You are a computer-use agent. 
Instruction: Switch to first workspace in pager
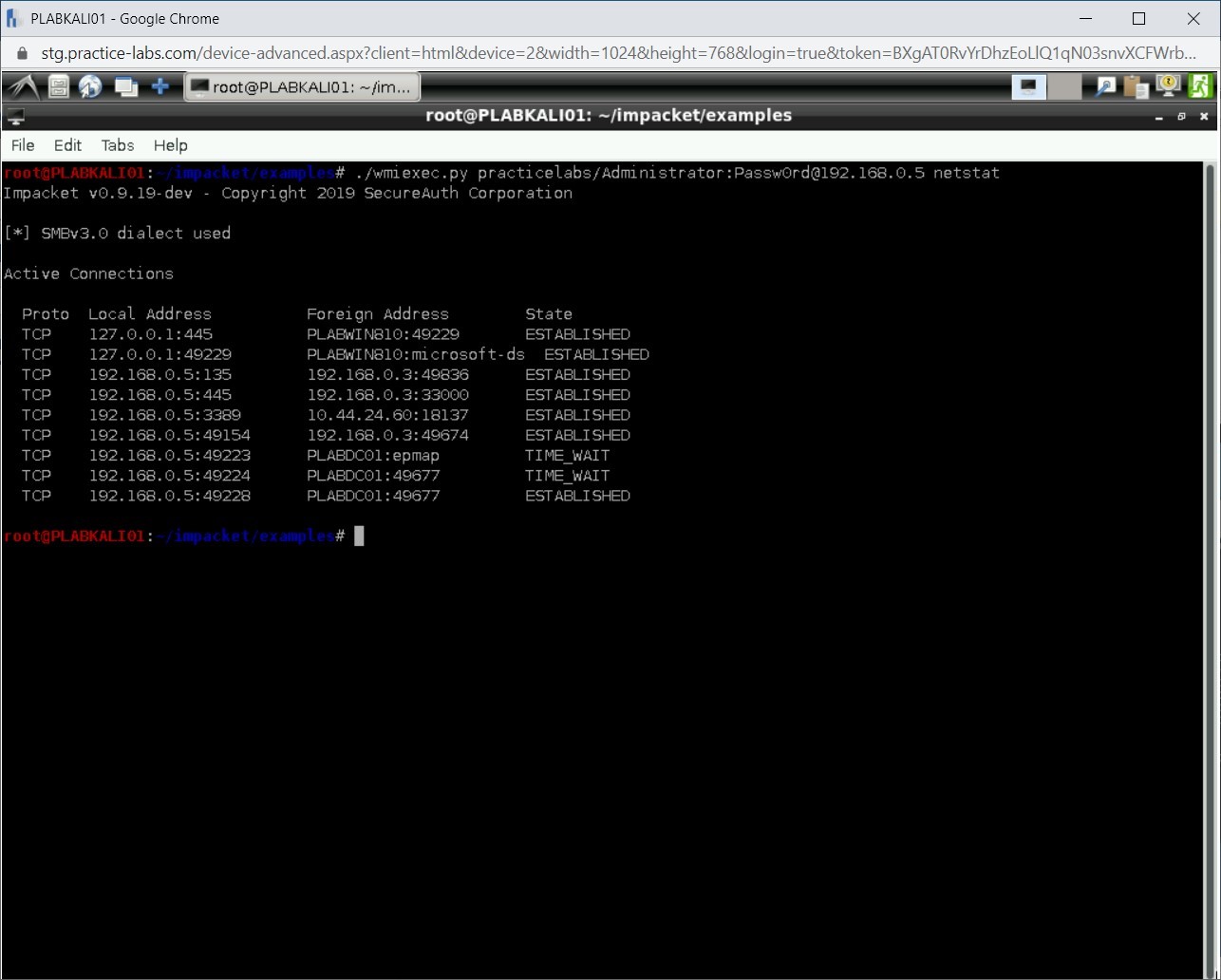(x=1029, y=87)
